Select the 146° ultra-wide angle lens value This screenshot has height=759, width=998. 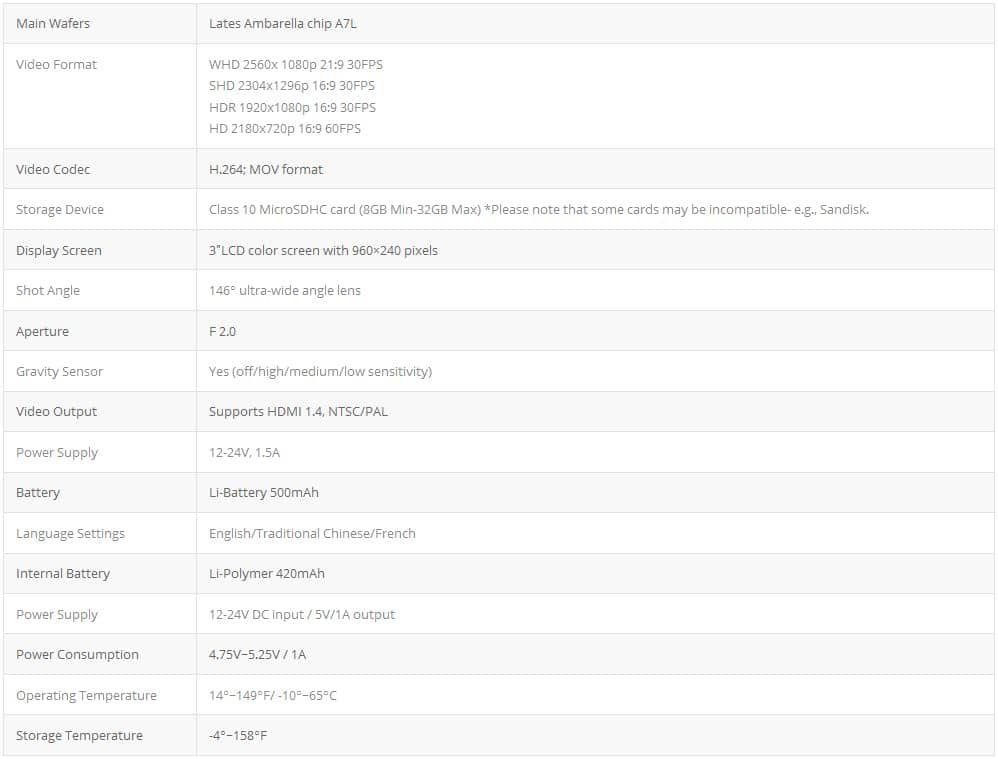[x=284, y=291]
